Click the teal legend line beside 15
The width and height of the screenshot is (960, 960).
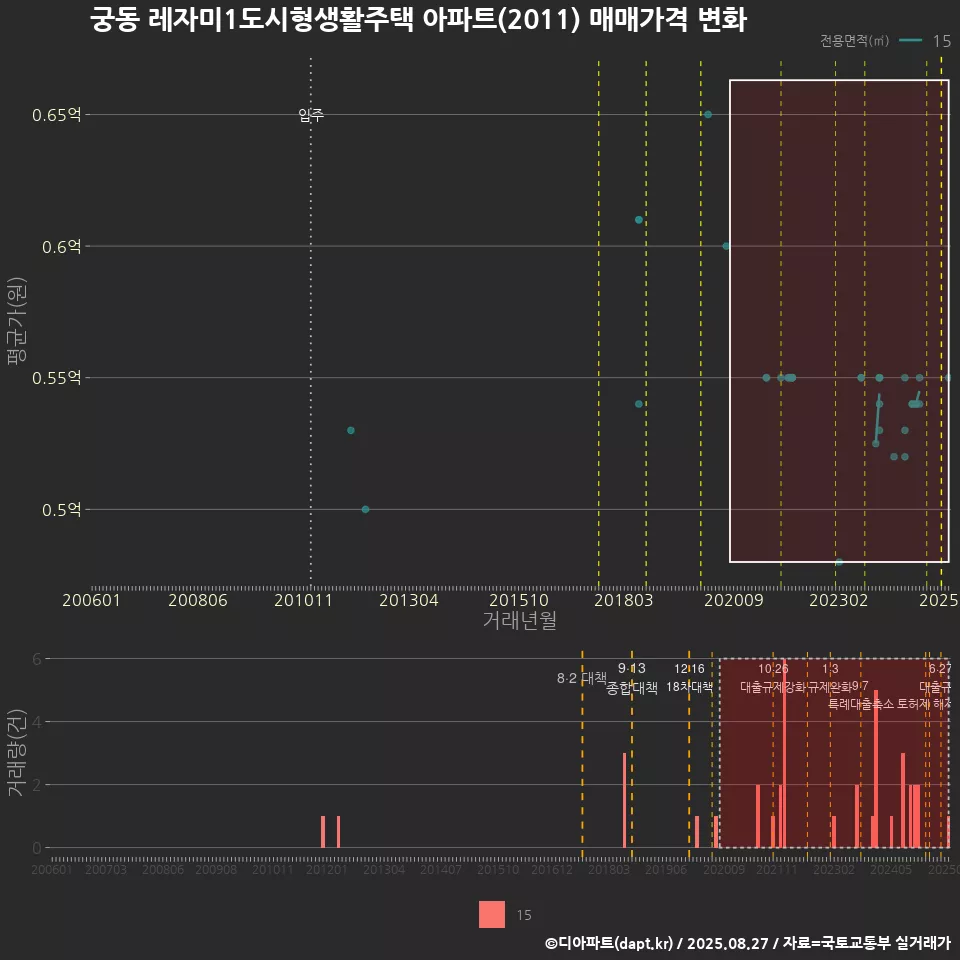pos(910,41)
